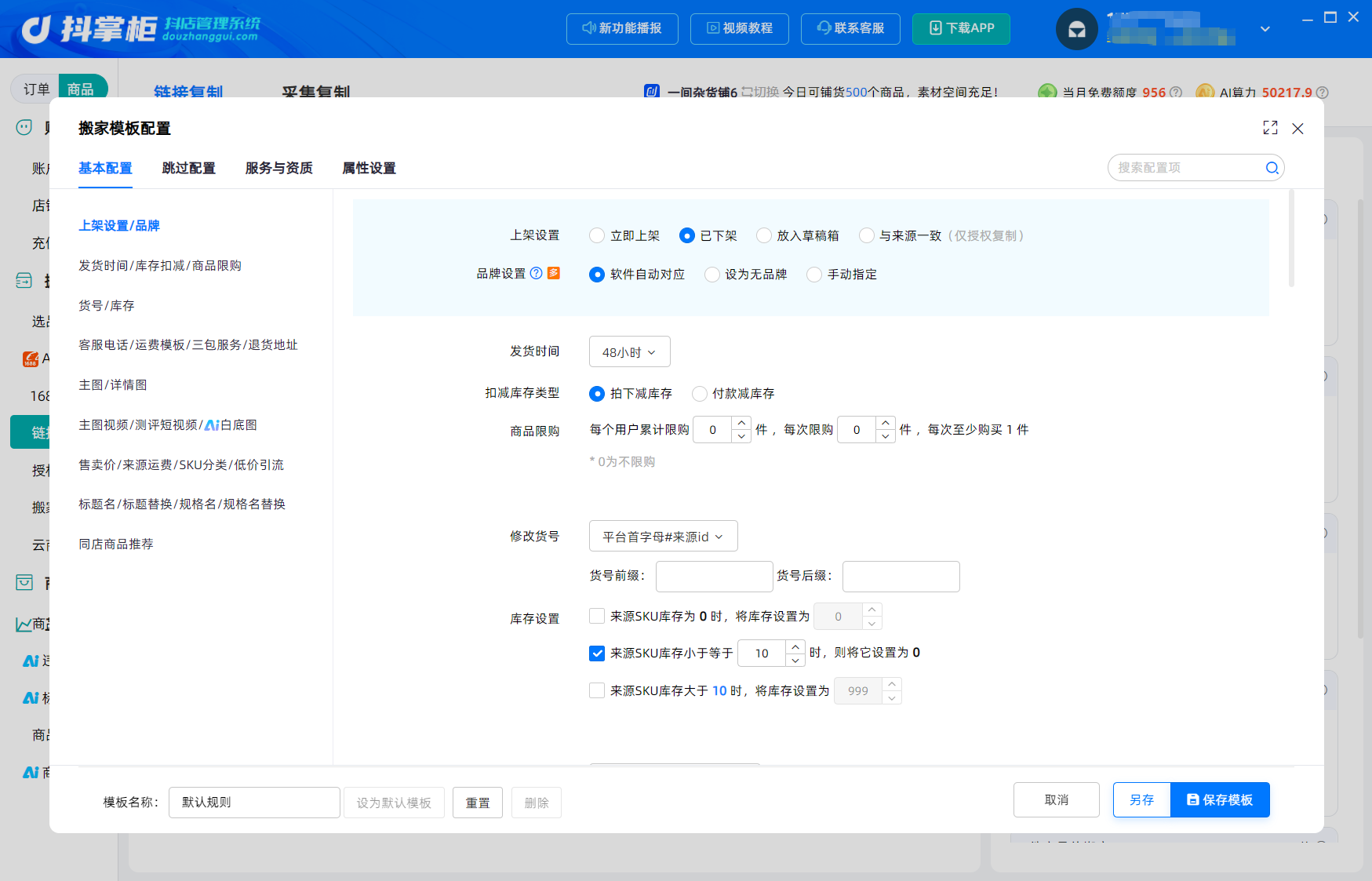The height and width of the screenshot is (881, 1372).
Task: Expand the template config dialog to fullscreen
Action: pos(1270,128)
